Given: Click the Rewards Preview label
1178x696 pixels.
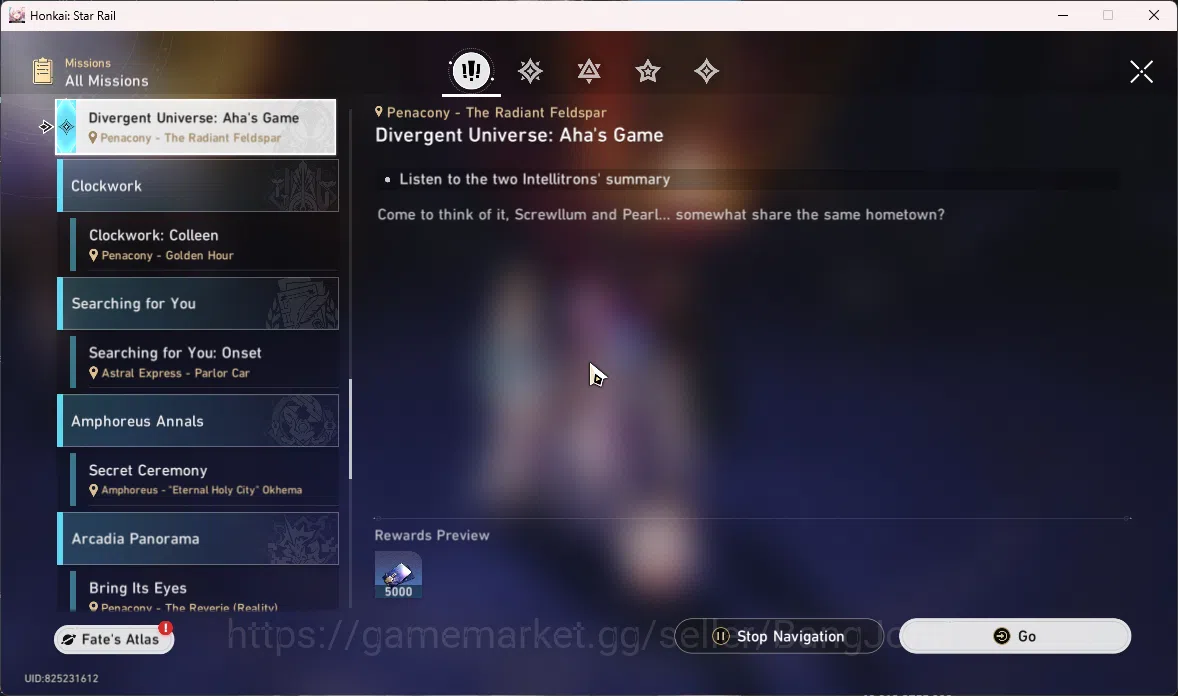Looking at the screenshot, I should [432, 535].
